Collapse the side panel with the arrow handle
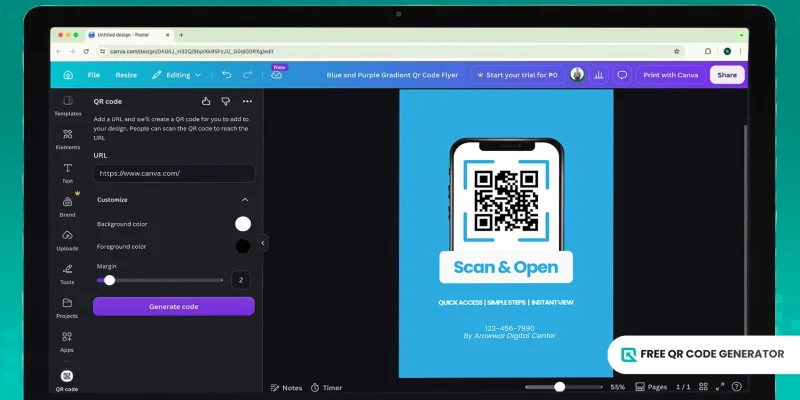 point(263,243)
